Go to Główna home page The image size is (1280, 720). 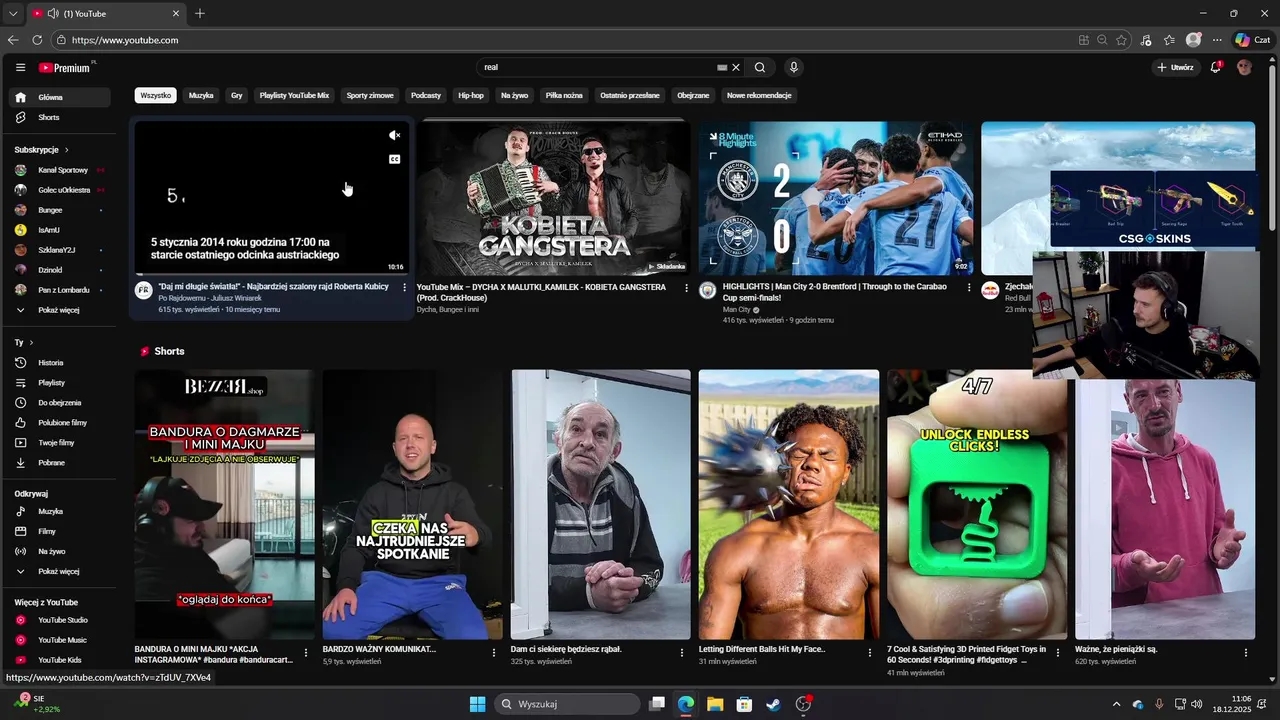(62, 97)
